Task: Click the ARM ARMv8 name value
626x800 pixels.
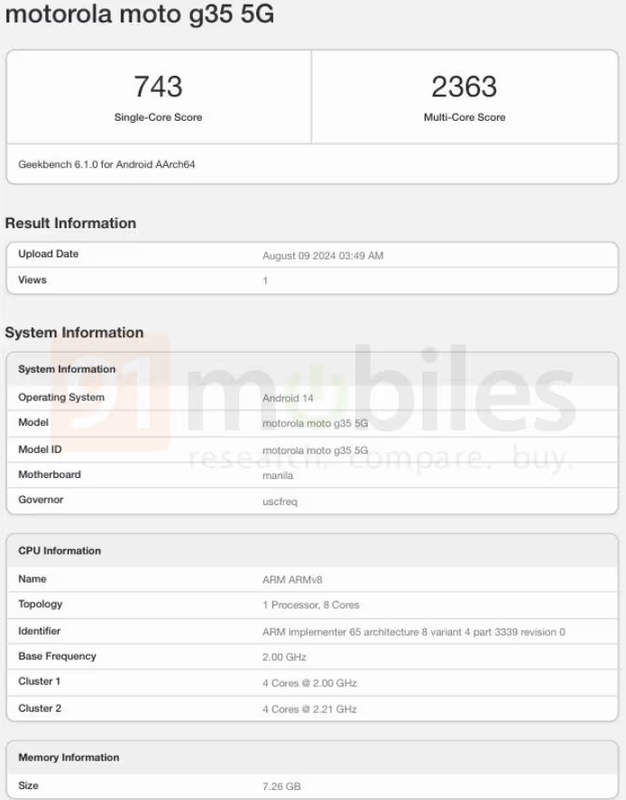Action: tap(292, 580)
